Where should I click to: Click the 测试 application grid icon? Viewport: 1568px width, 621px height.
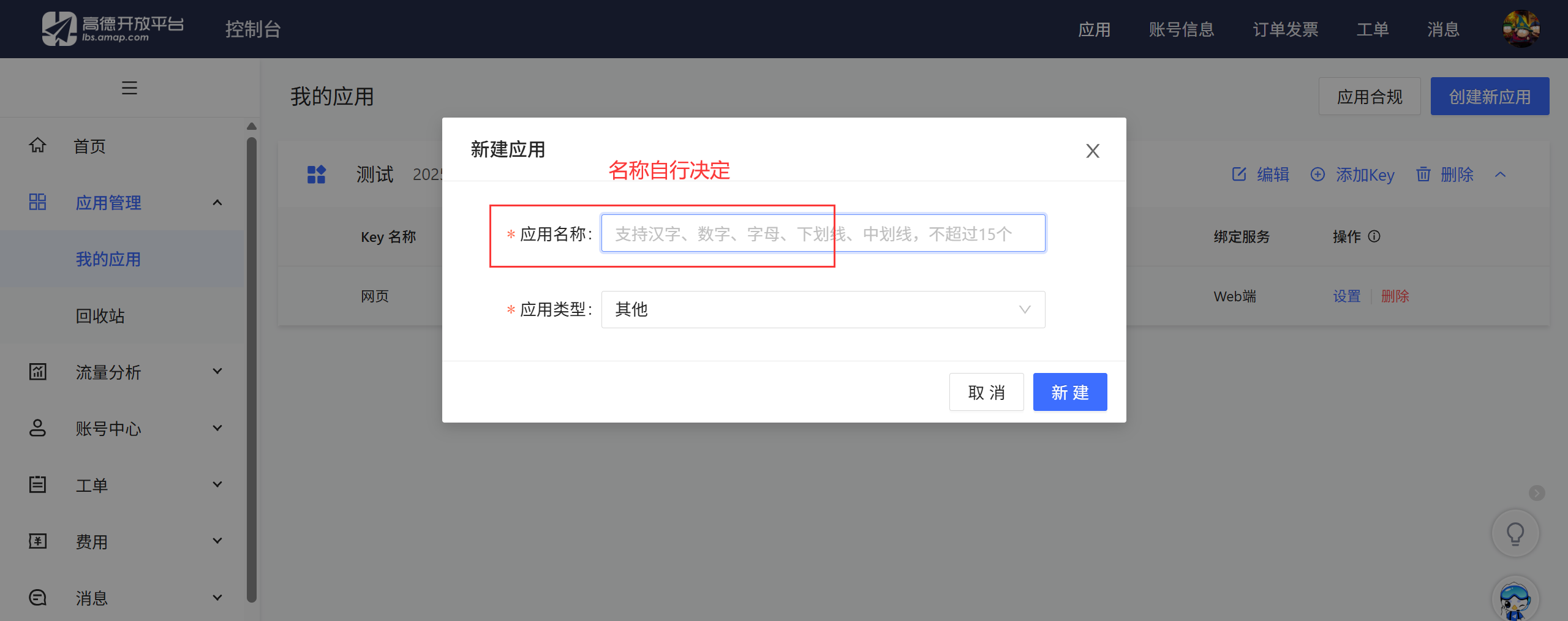[316, 175]
